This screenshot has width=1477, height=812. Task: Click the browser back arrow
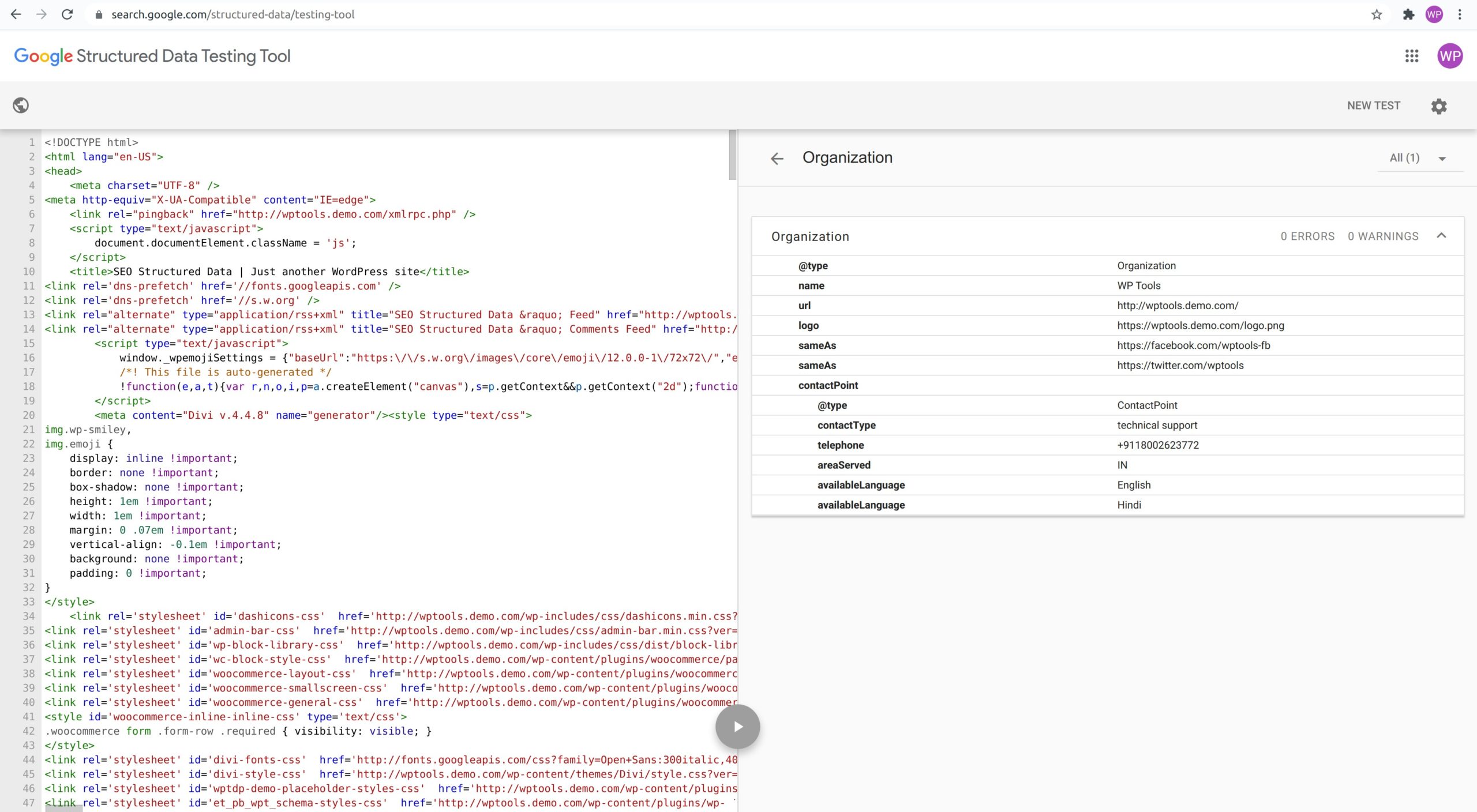16,14
